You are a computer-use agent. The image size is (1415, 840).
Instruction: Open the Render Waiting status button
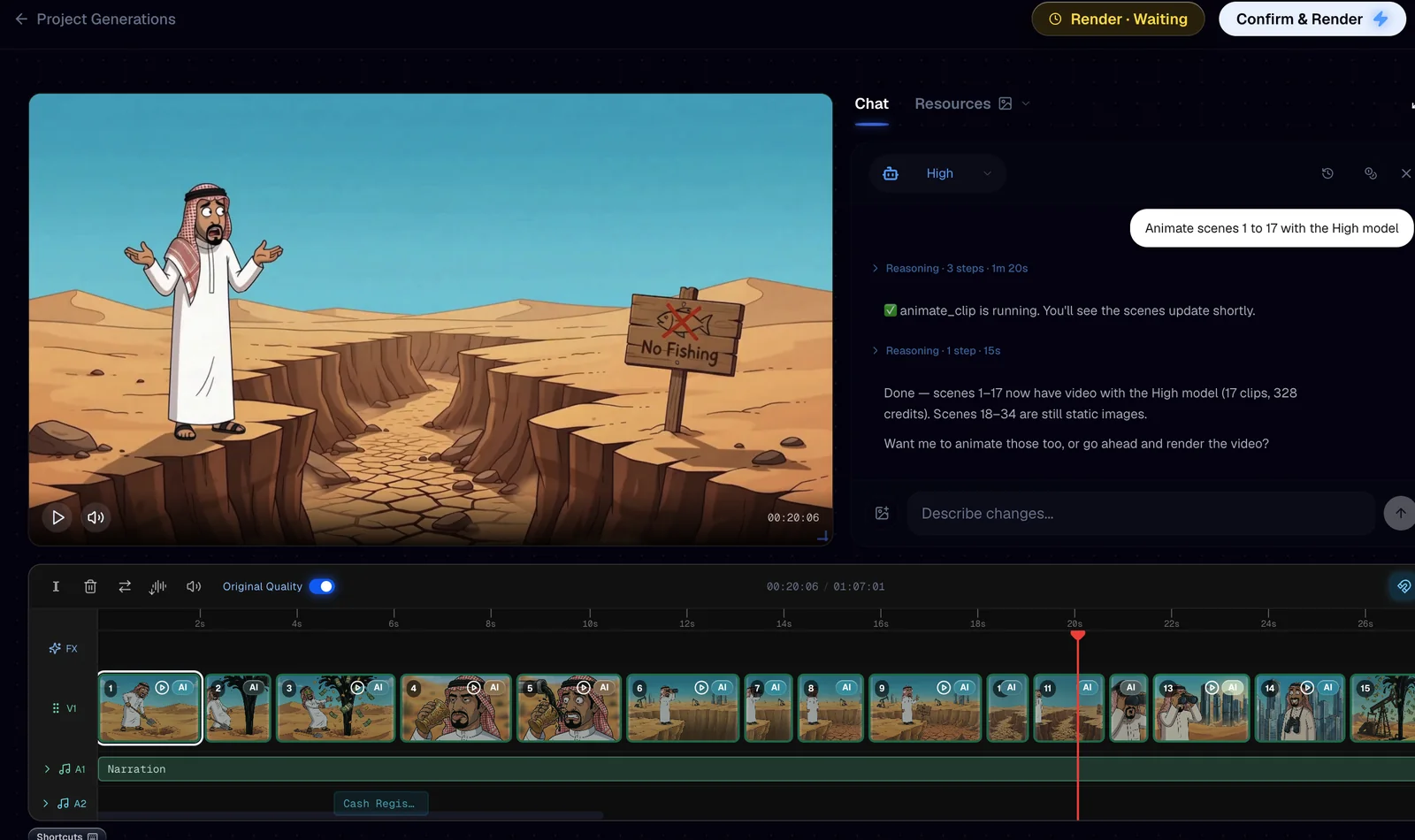tap(1118, 19)
